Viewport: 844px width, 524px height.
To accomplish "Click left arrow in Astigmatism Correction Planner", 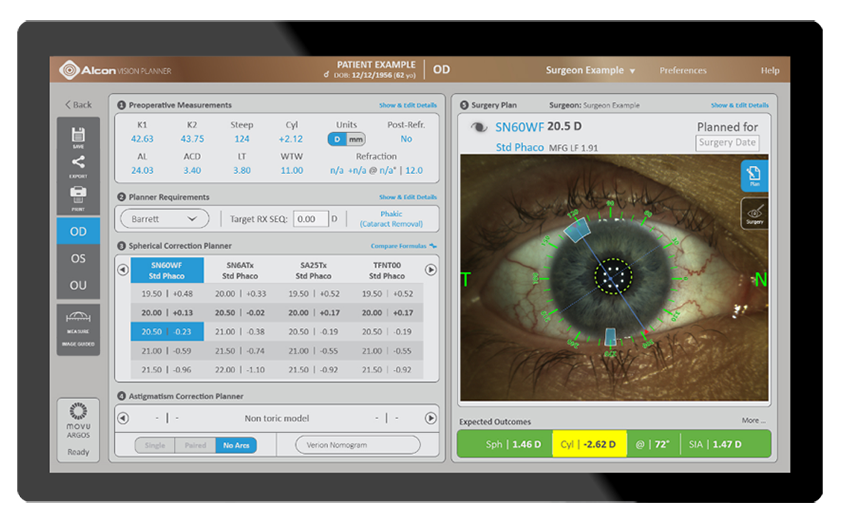I will (x=123, y=418).
